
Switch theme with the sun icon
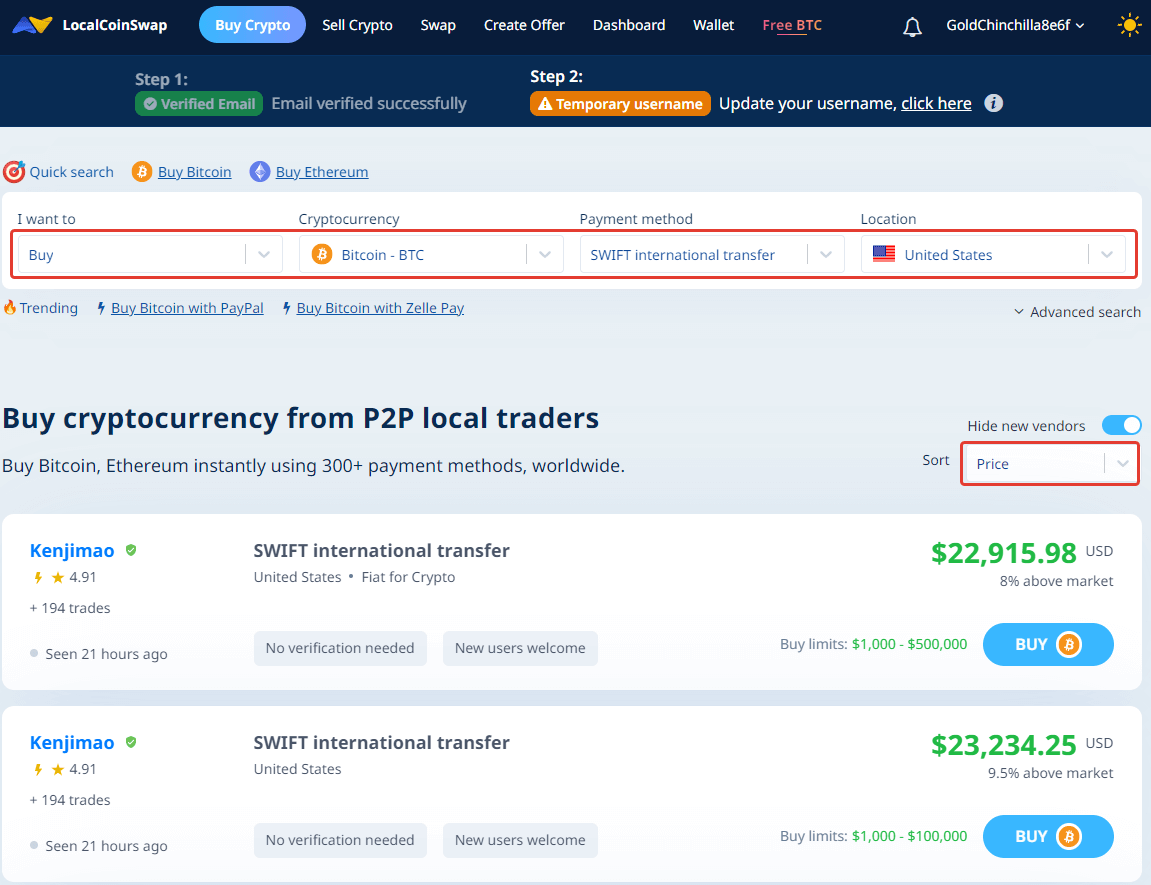tap(1129, 26)
